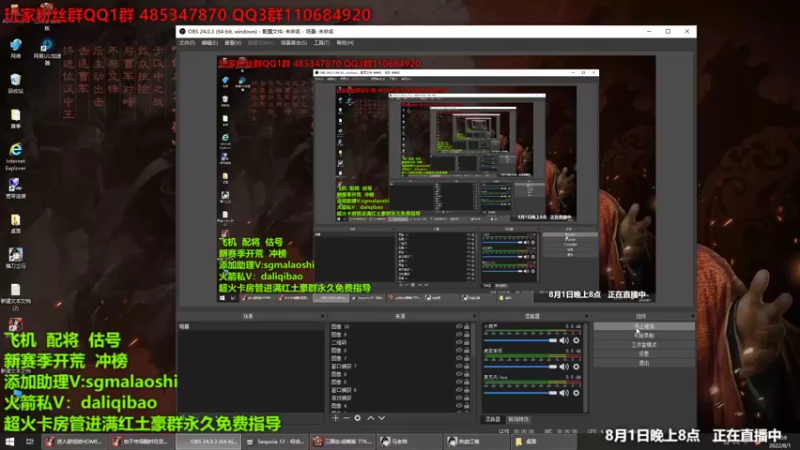Hide the 窗口捕获 7 source with its eye

click(x=459, y=366)
